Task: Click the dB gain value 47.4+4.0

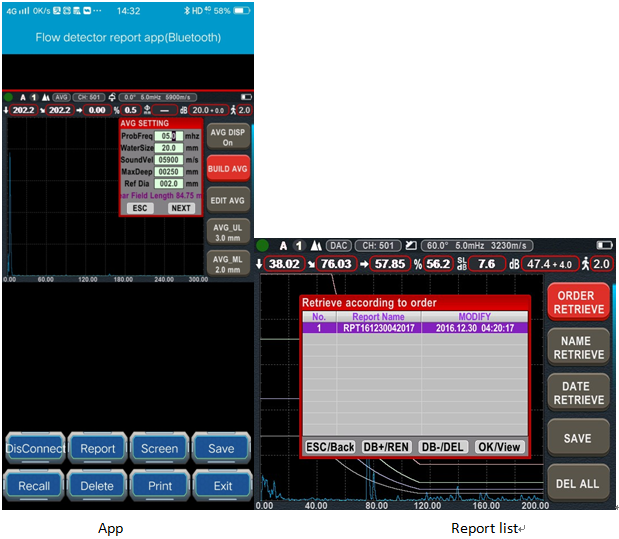Action: coord(551,264)
